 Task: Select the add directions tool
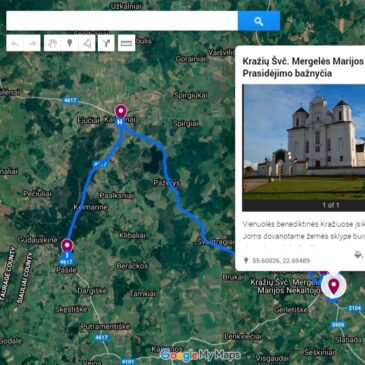pos(106,43)
